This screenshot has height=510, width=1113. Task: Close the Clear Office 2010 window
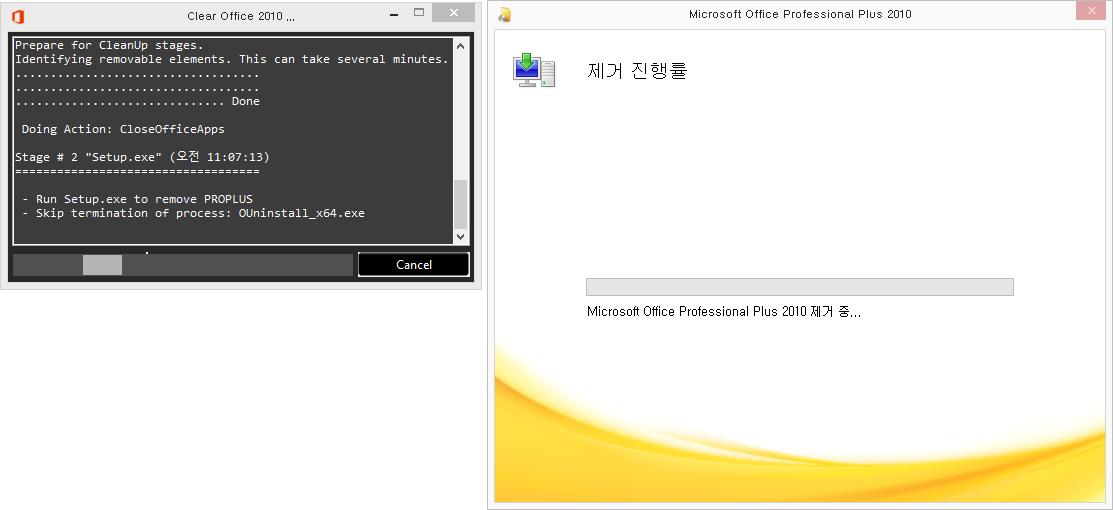454,13
